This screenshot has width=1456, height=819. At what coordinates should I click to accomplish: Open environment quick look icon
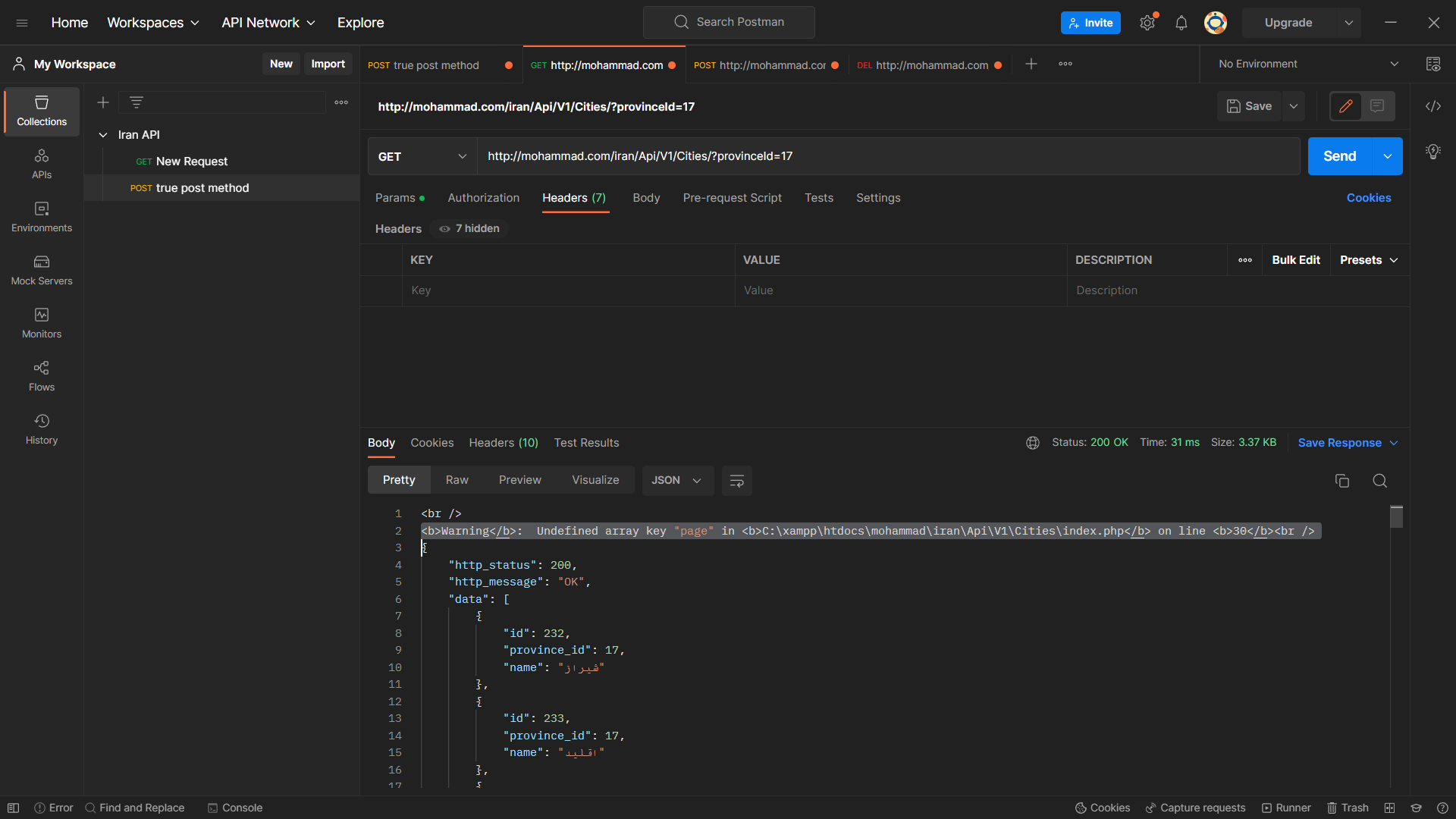tap(1433, 64)
